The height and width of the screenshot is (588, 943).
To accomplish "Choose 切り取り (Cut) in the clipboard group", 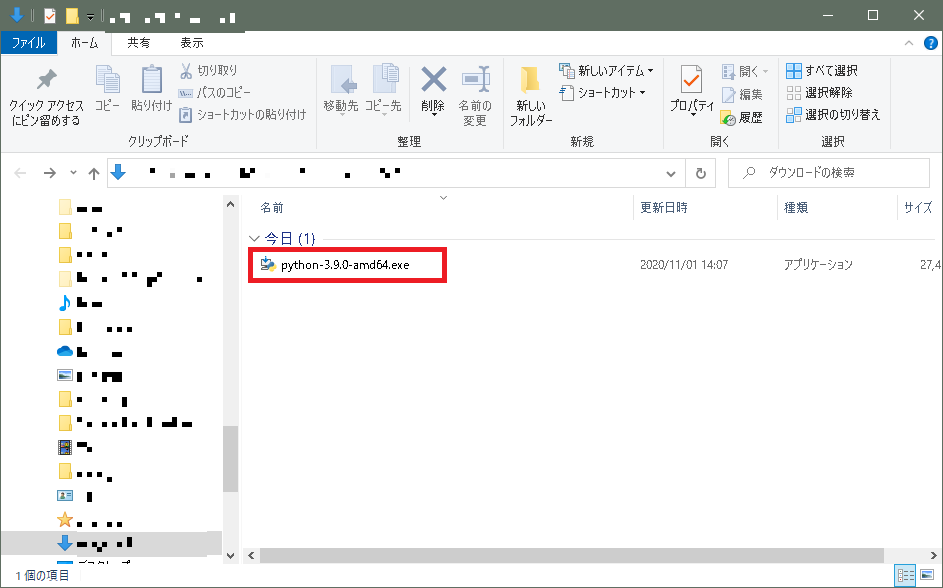I will coord(208,70).
